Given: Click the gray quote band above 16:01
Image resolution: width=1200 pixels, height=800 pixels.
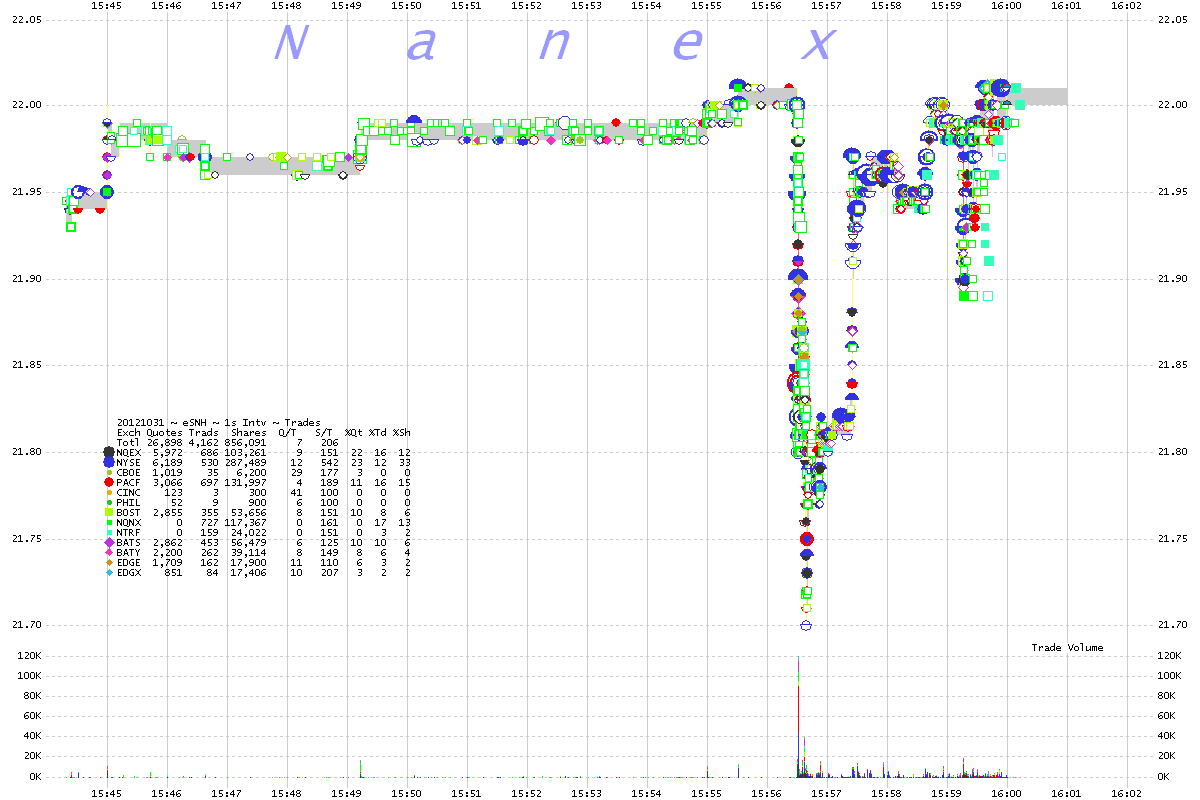Looking at the screenshot, I should coord(1037,96).
